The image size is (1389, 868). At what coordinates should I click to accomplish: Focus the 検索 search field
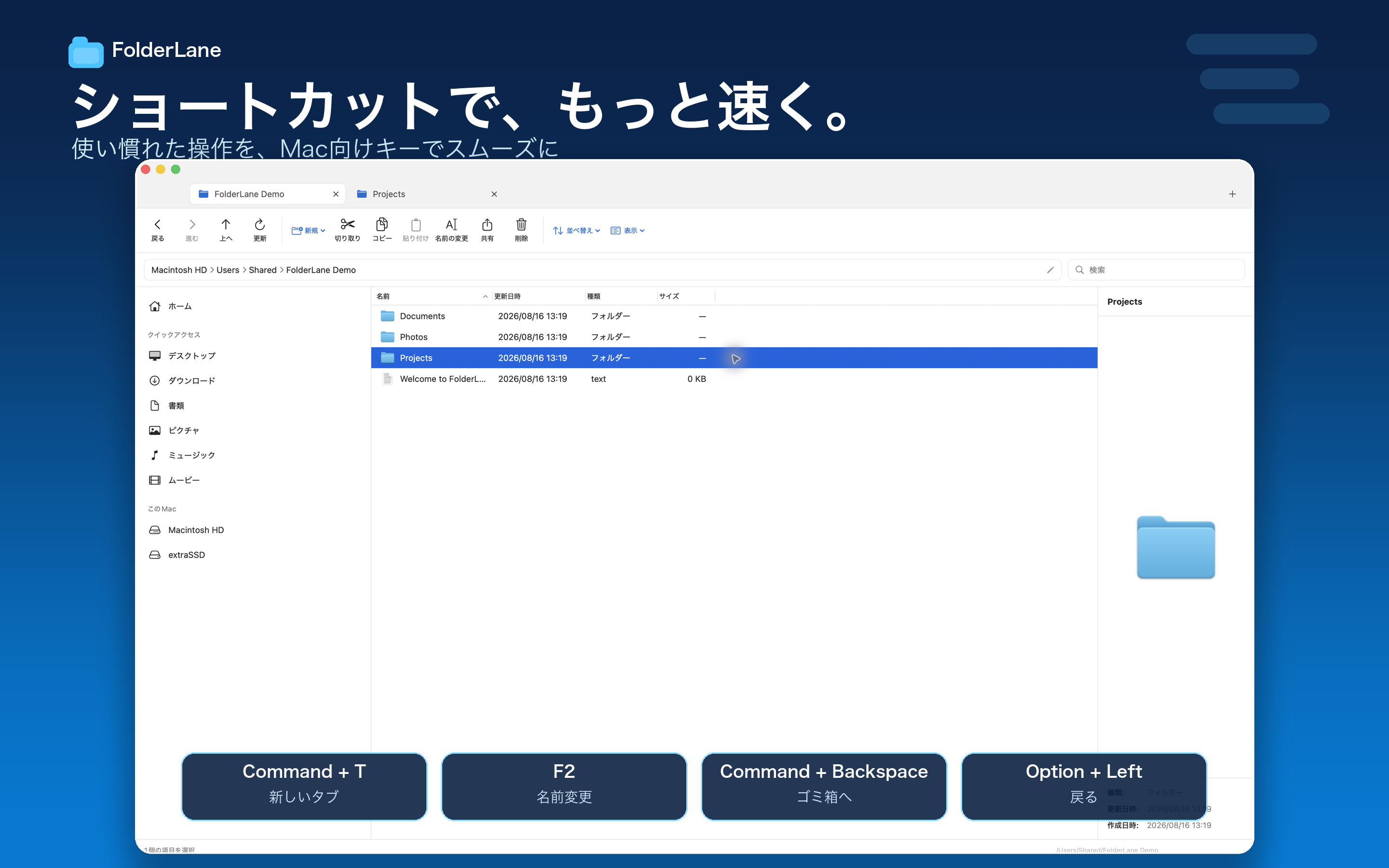click(x=1156, y=270)
